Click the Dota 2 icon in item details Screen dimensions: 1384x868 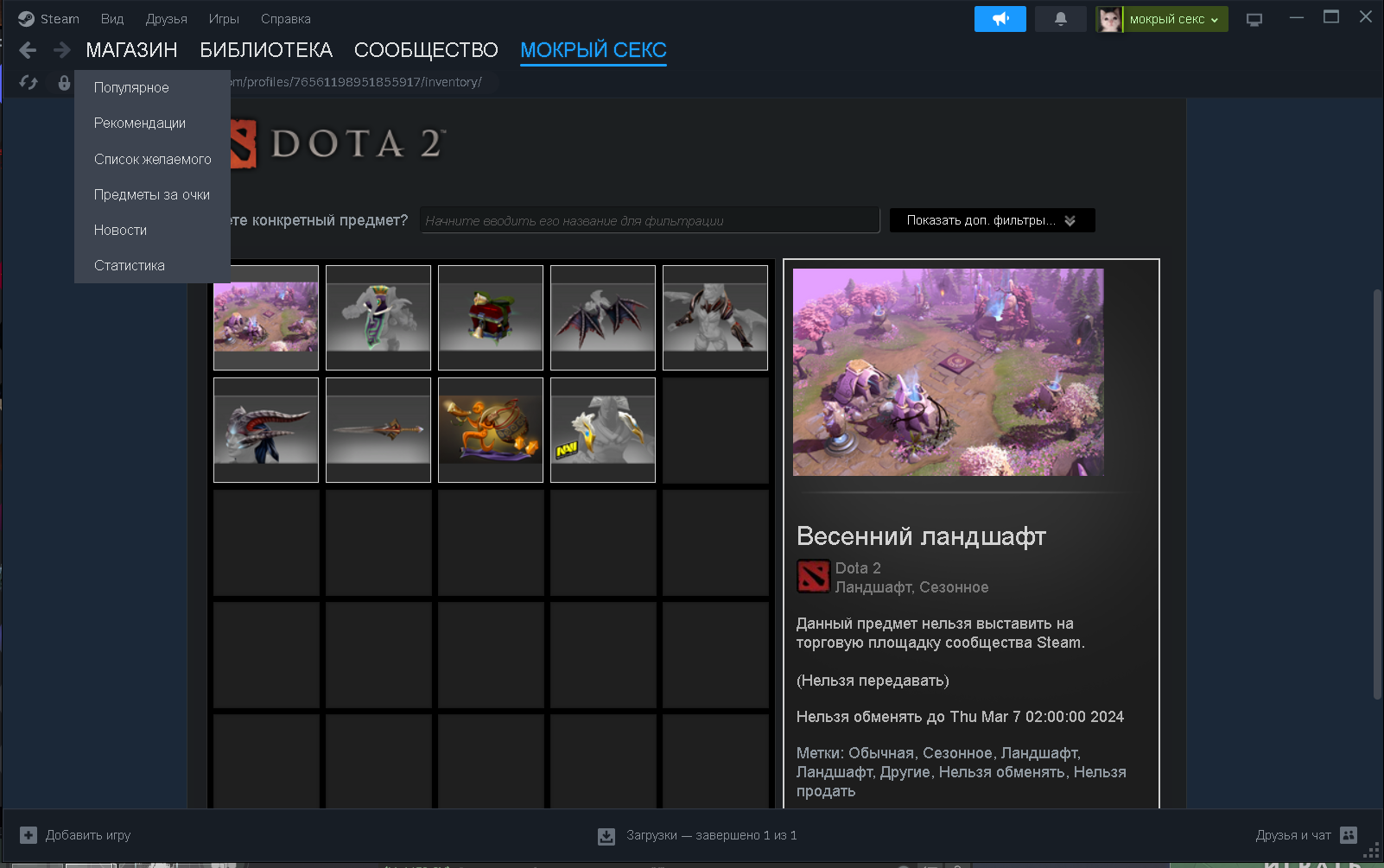(x=813, y=577)
